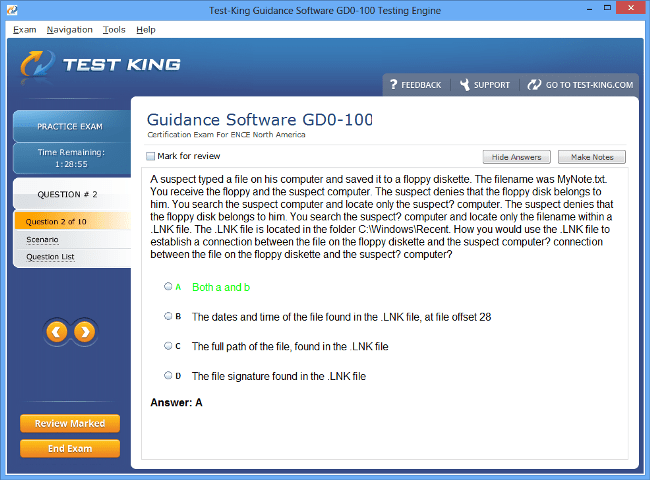
Task: Click the previous question arrow icon
Action: click(x=57, y=332)
